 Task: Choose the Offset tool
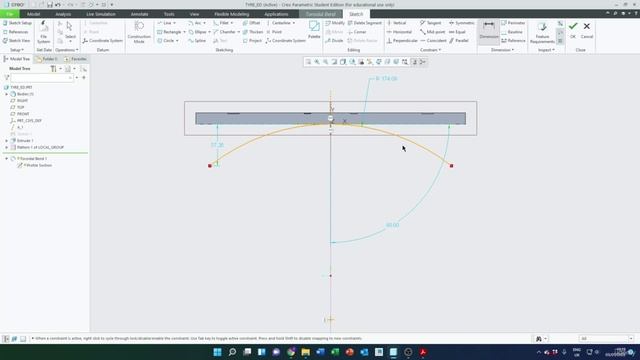click(251, 23)
